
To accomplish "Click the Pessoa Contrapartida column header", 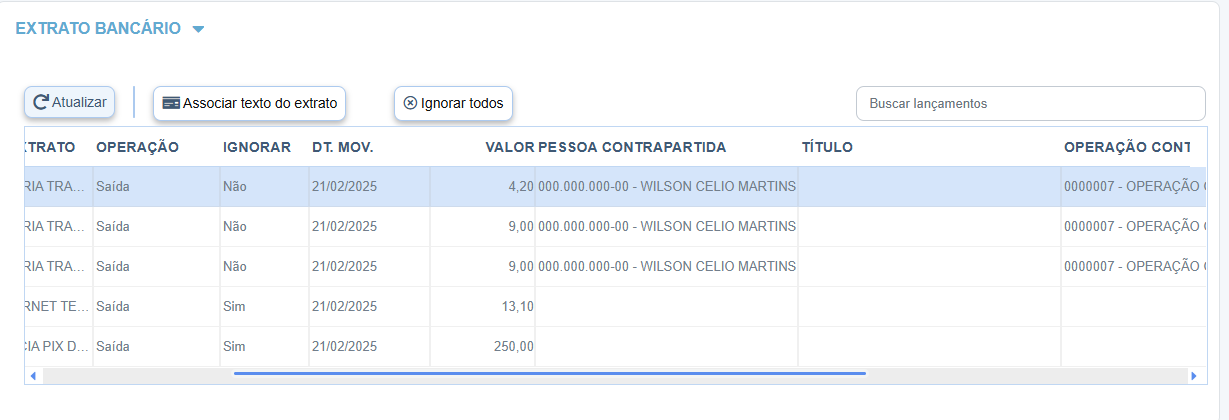I will pyautogui.click(x=632, y=147).
